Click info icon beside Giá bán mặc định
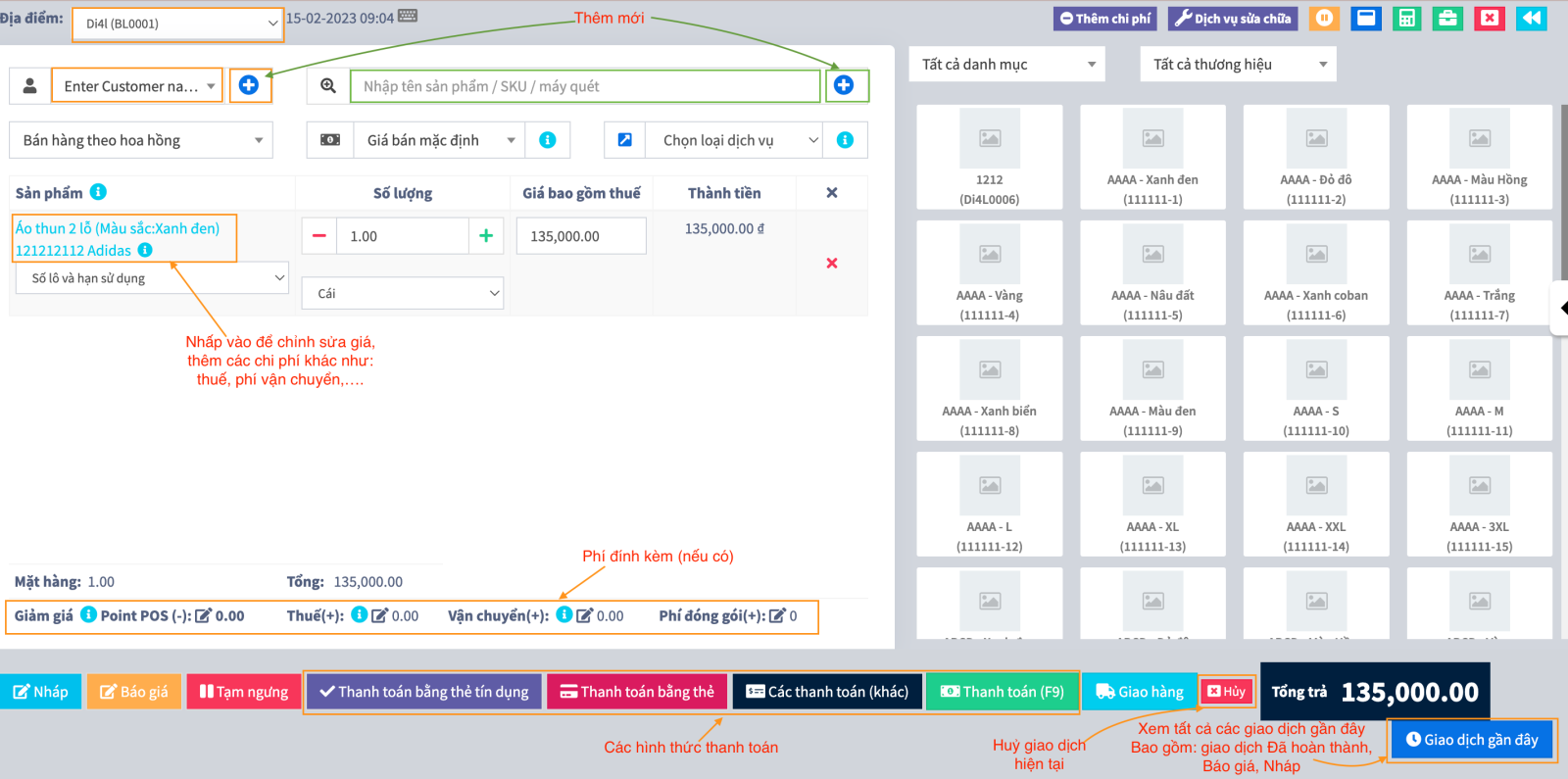 [548, 140]
